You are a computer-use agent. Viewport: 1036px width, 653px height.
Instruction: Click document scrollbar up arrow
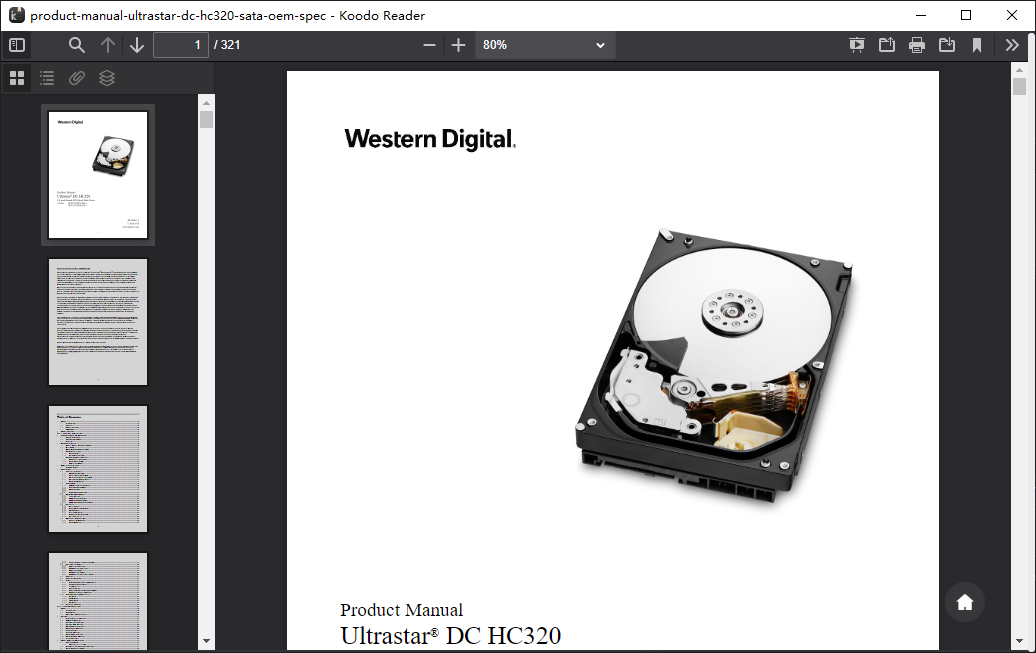click(x=1019, y=69)
